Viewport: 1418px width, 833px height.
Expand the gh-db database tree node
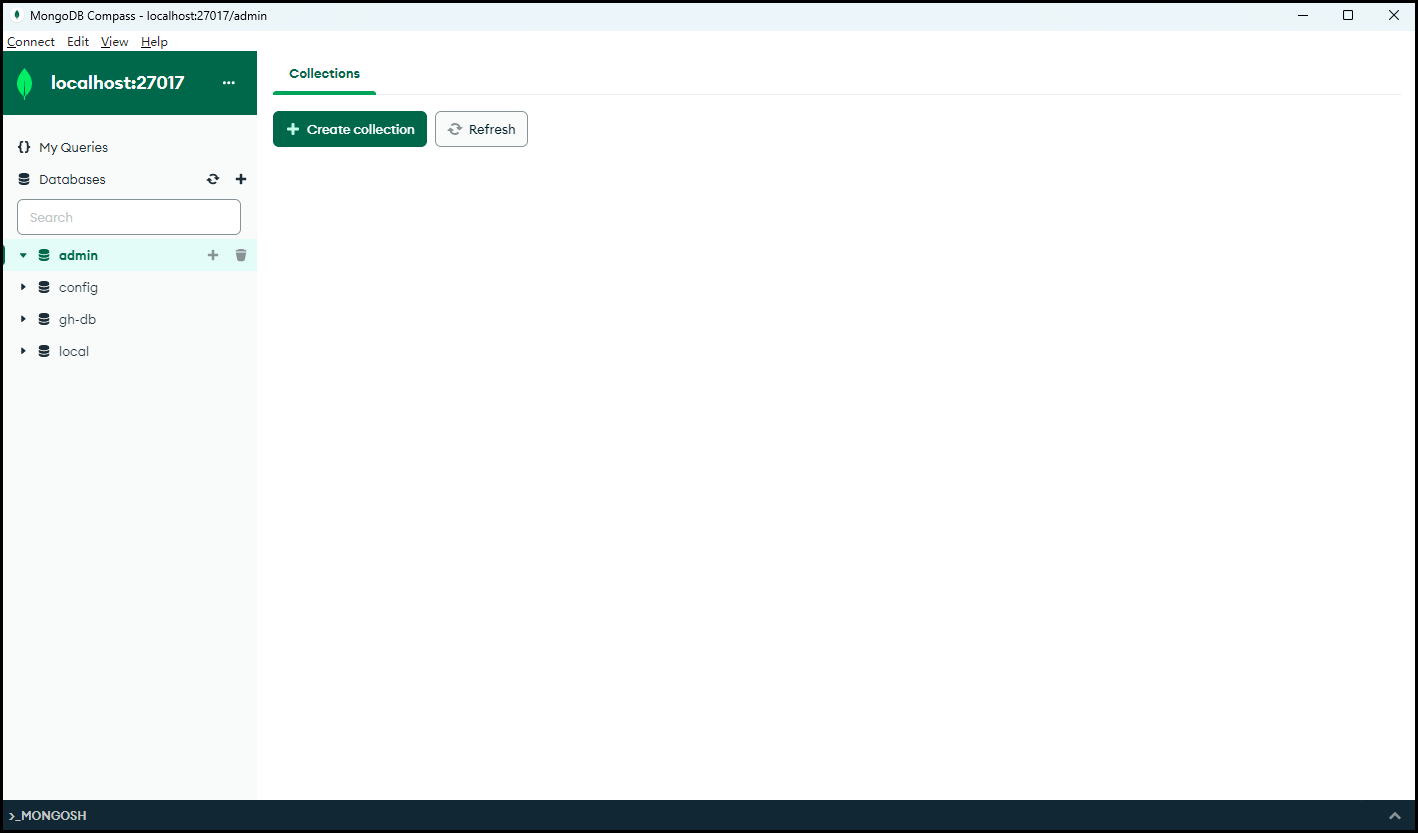pyautogui.click(x=23, y=320)
